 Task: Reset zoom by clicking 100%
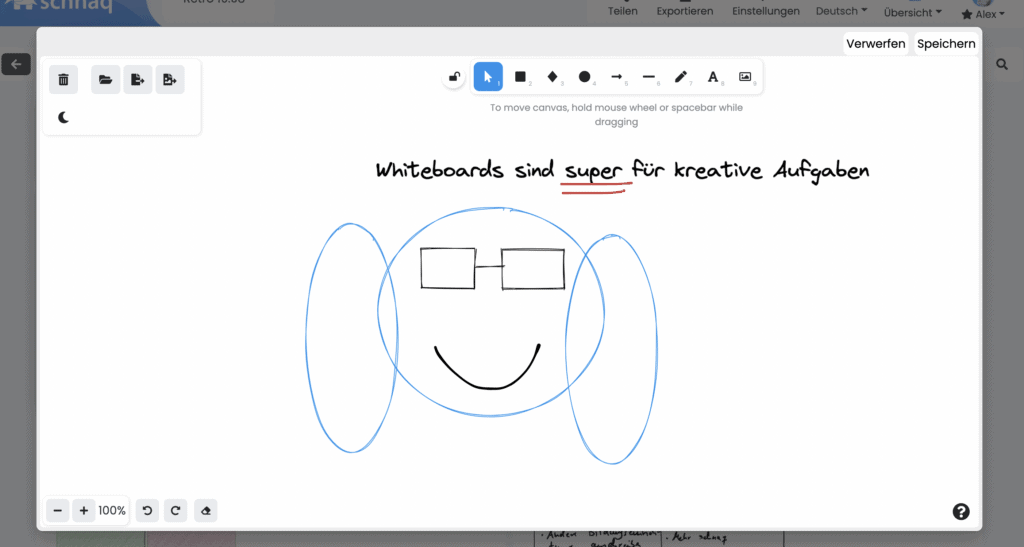(x=112, y=511)
